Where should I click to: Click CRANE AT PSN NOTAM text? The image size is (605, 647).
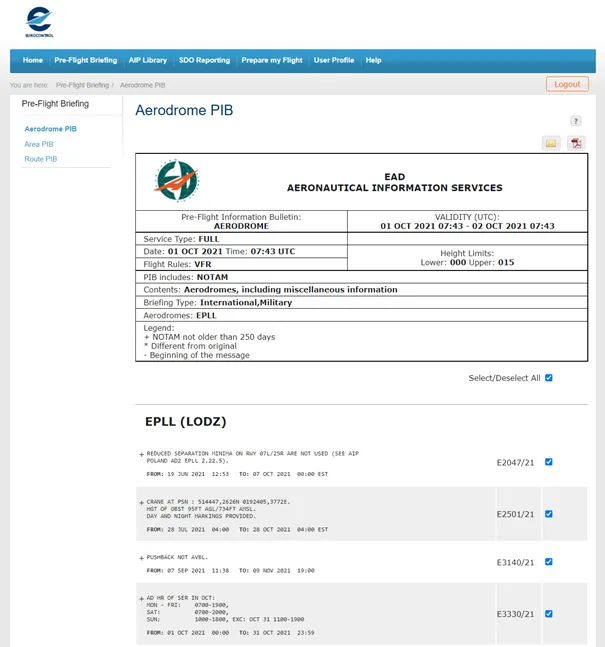tap(218, 509)
